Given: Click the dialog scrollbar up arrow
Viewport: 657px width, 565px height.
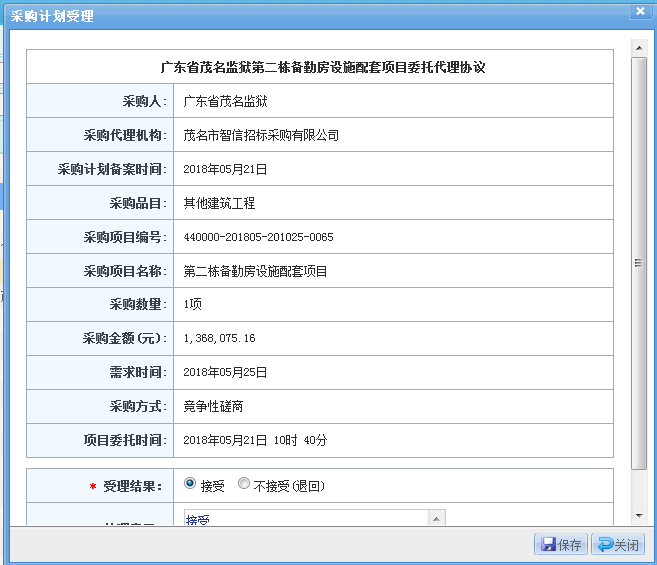Looking at the screenshot, I should tap(639, 47).
